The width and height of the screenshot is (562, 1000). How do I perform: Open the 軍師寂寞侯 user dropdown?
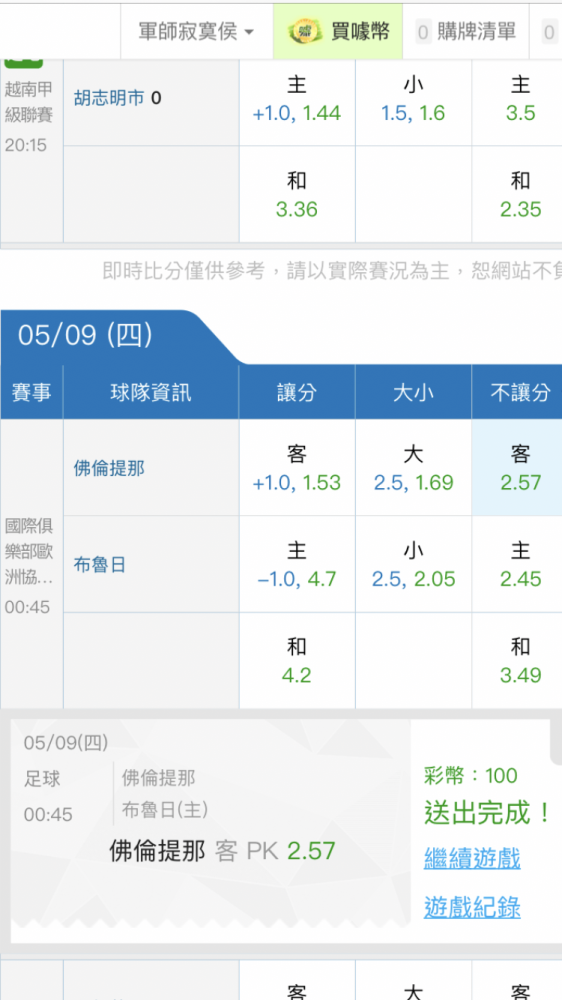(x=196, y=31)
